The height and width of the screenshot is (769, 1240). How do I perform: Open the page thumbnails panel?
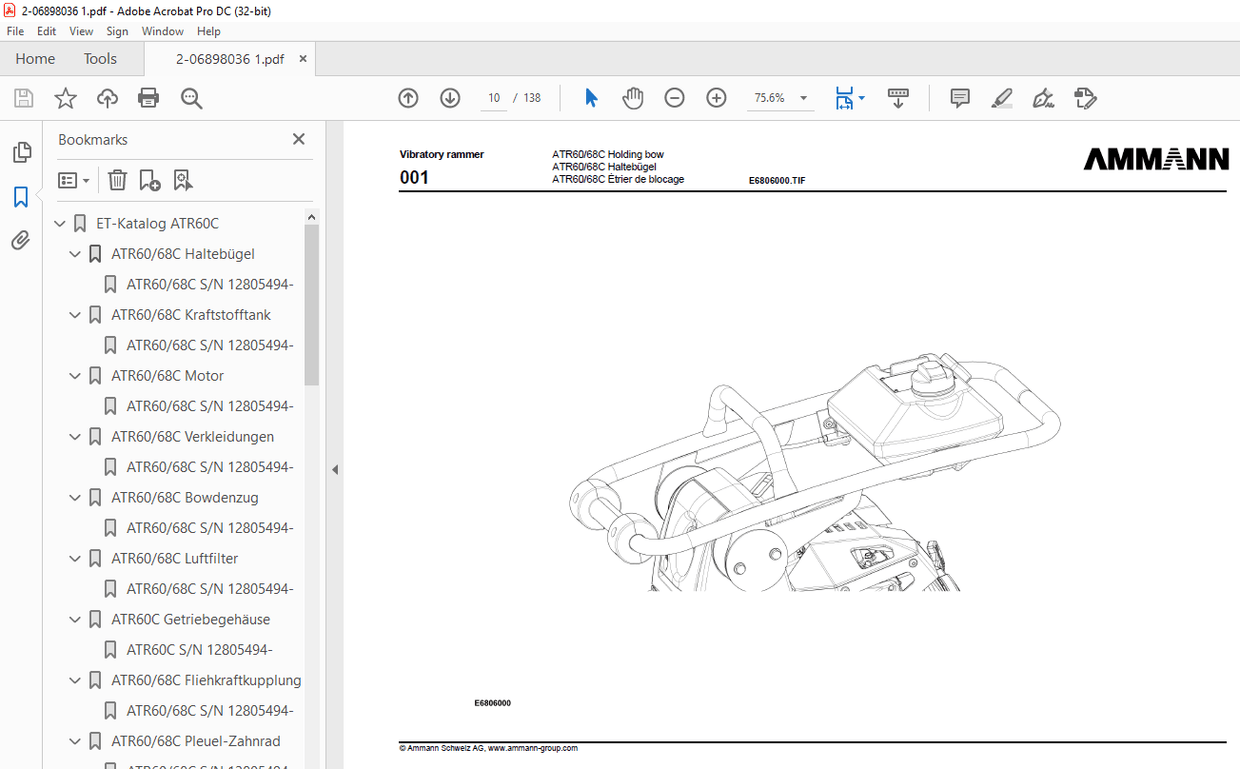point(21,153)
